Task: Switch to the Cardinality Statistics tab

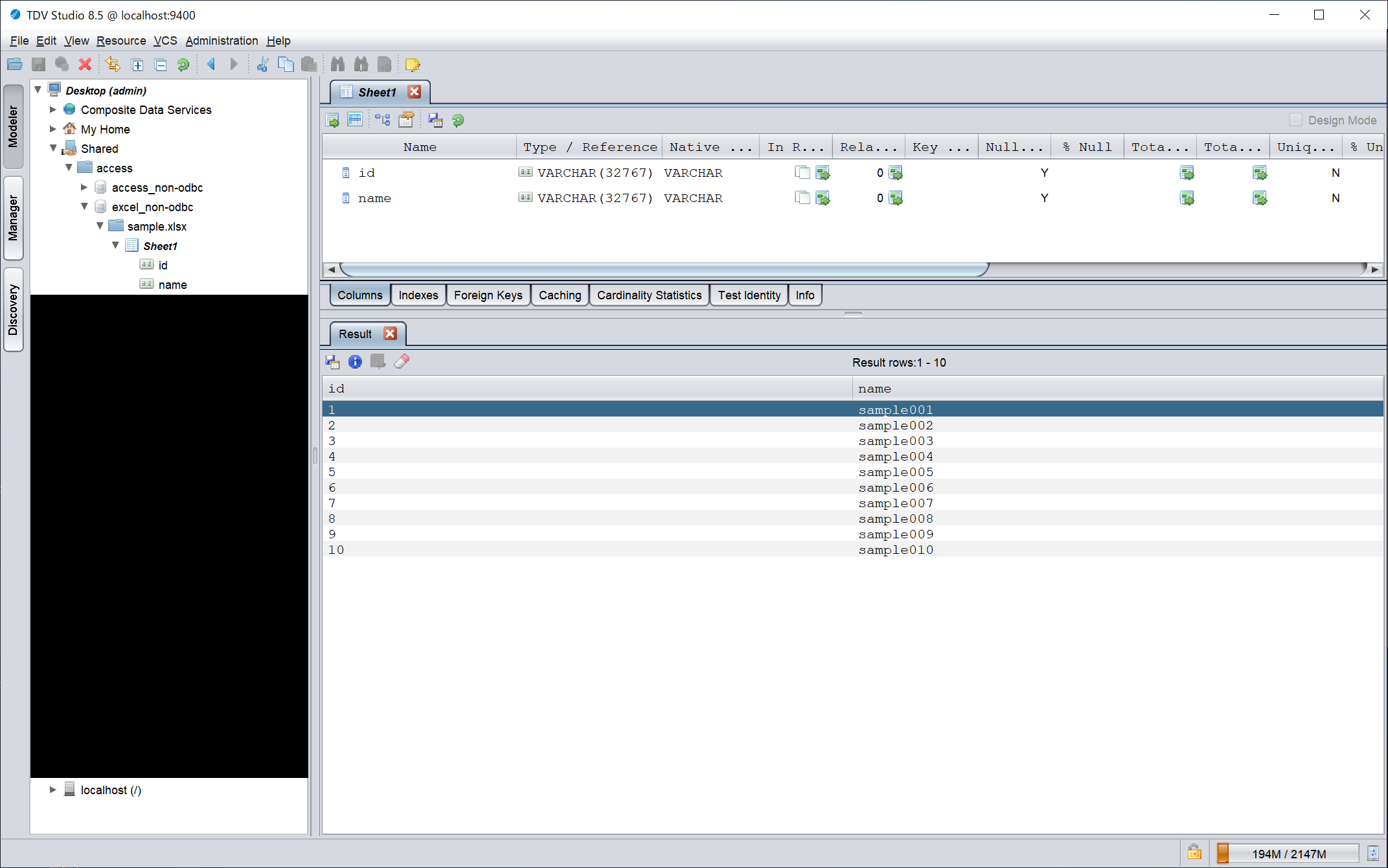Action: pos(649,295)
